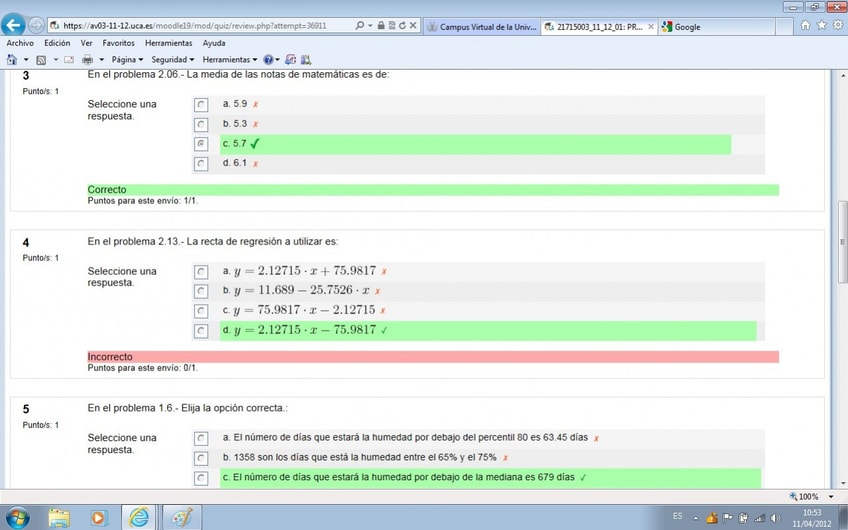The width and height of the screenshot is (848, 530).
Task: Click the Windows Start button
Action: pos(16,518)
